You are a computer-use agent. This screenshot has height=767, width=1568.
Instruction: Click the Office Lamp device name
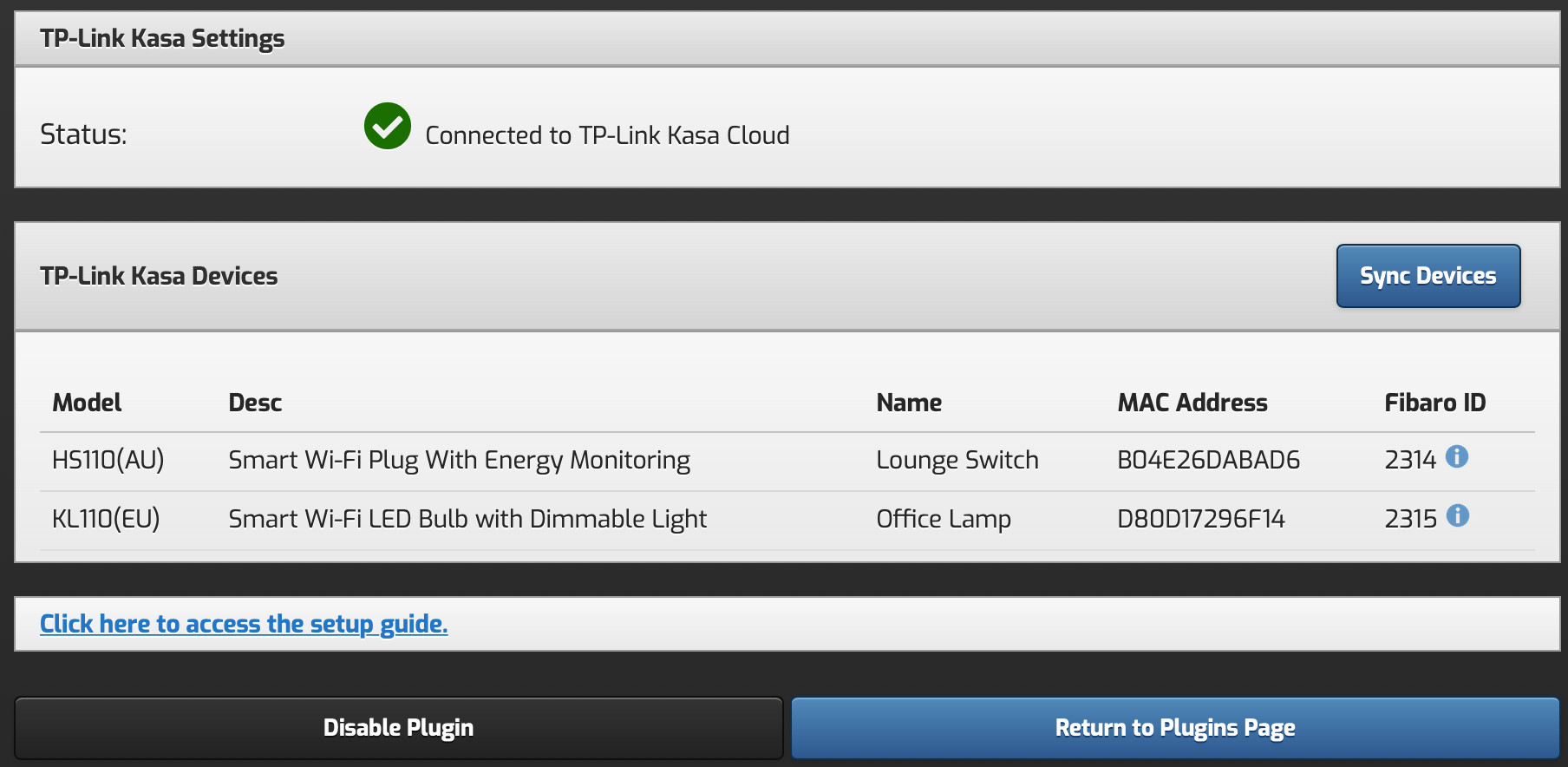944,519
